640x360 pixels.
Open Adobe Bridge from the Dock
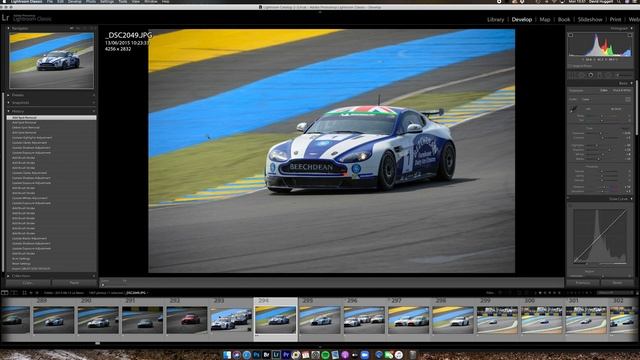[x=266, y=355]
